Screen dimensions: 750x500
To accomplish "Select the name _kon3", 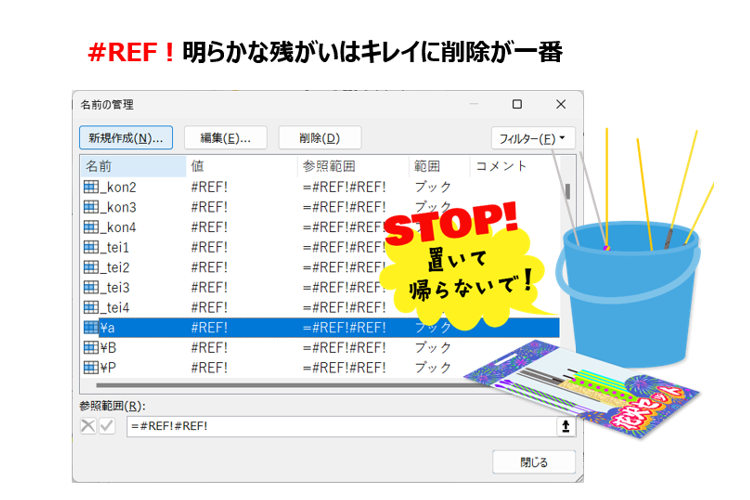I will [x=118, y=207].
